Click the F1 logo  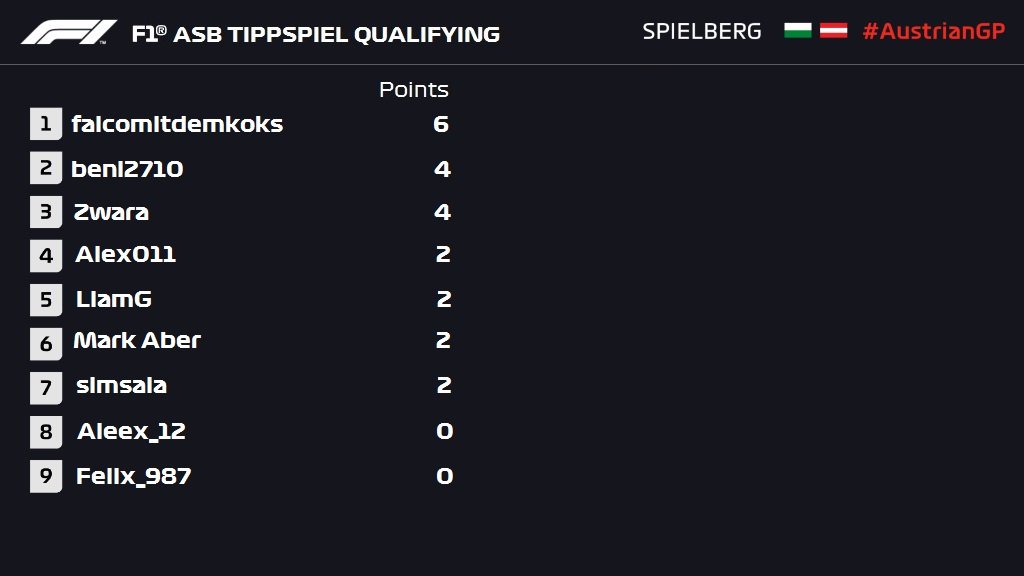(x=69, y=32)
